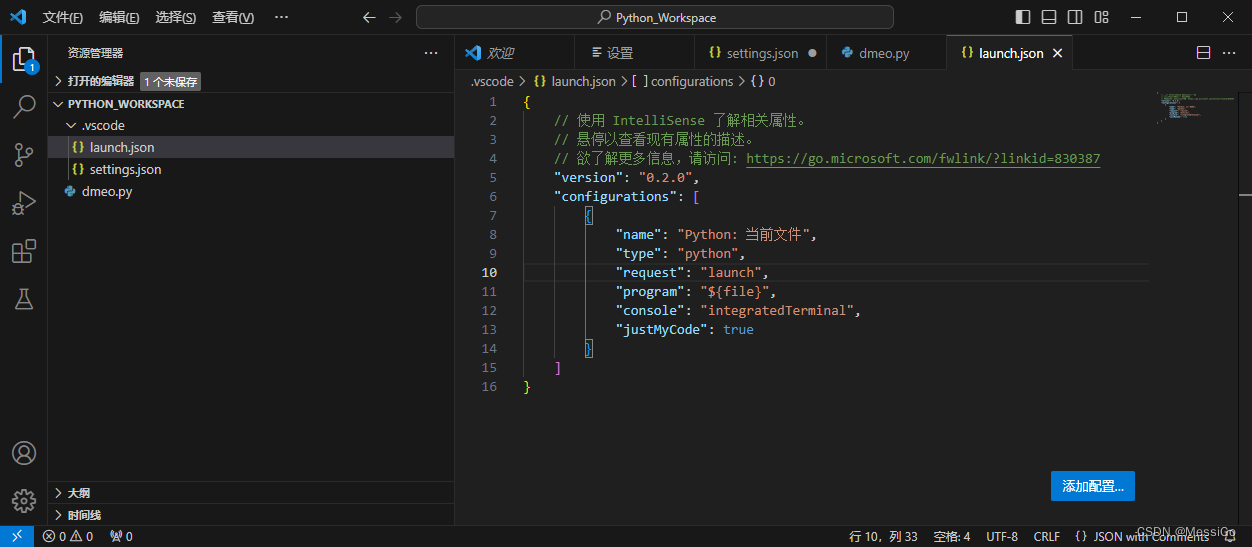Open the Extensions view icon
This screenshot has height=547, width=1252.
[23, 251]
